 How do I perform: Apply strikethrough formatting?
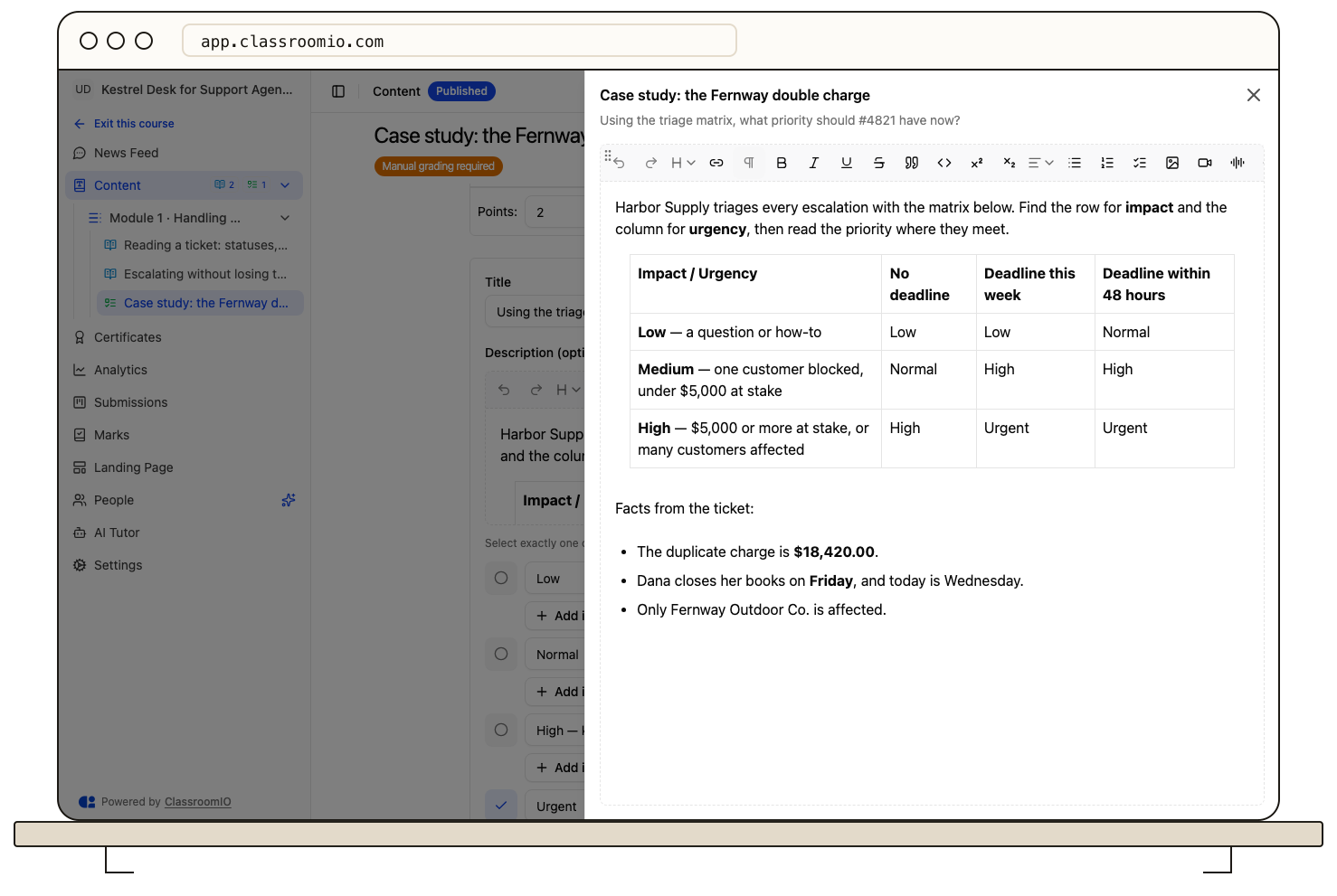tap(879, 163)
